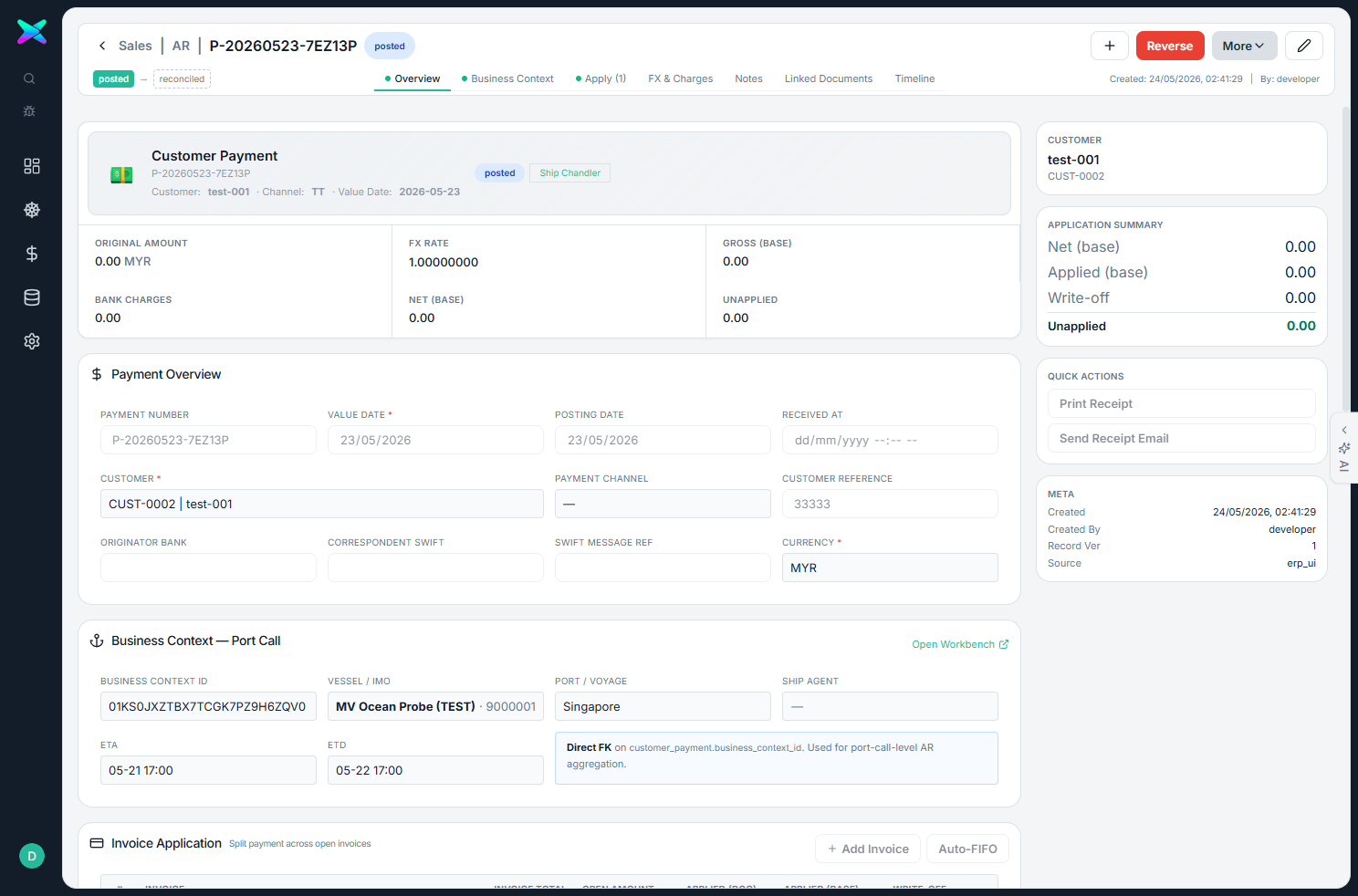Click the Ship Chandler tag
This screenshot has height=896, width=1358.
569,172
